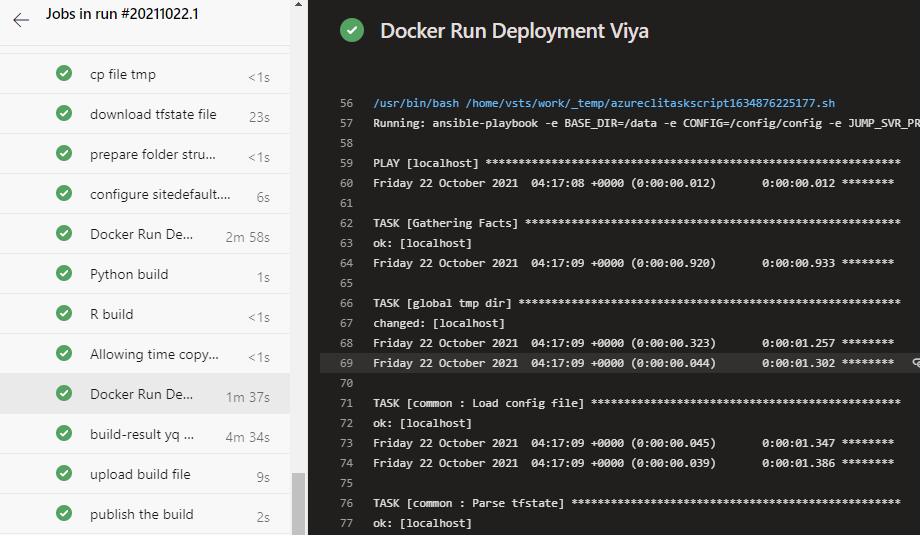Click the Docker Run Deployment Viya title
920x535 pixels.
point(515,31)
